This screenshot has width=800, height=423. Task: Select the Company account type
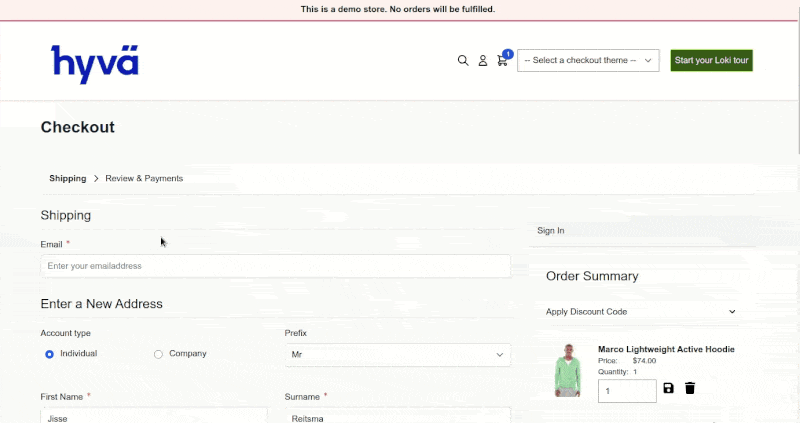pos(158,354)
